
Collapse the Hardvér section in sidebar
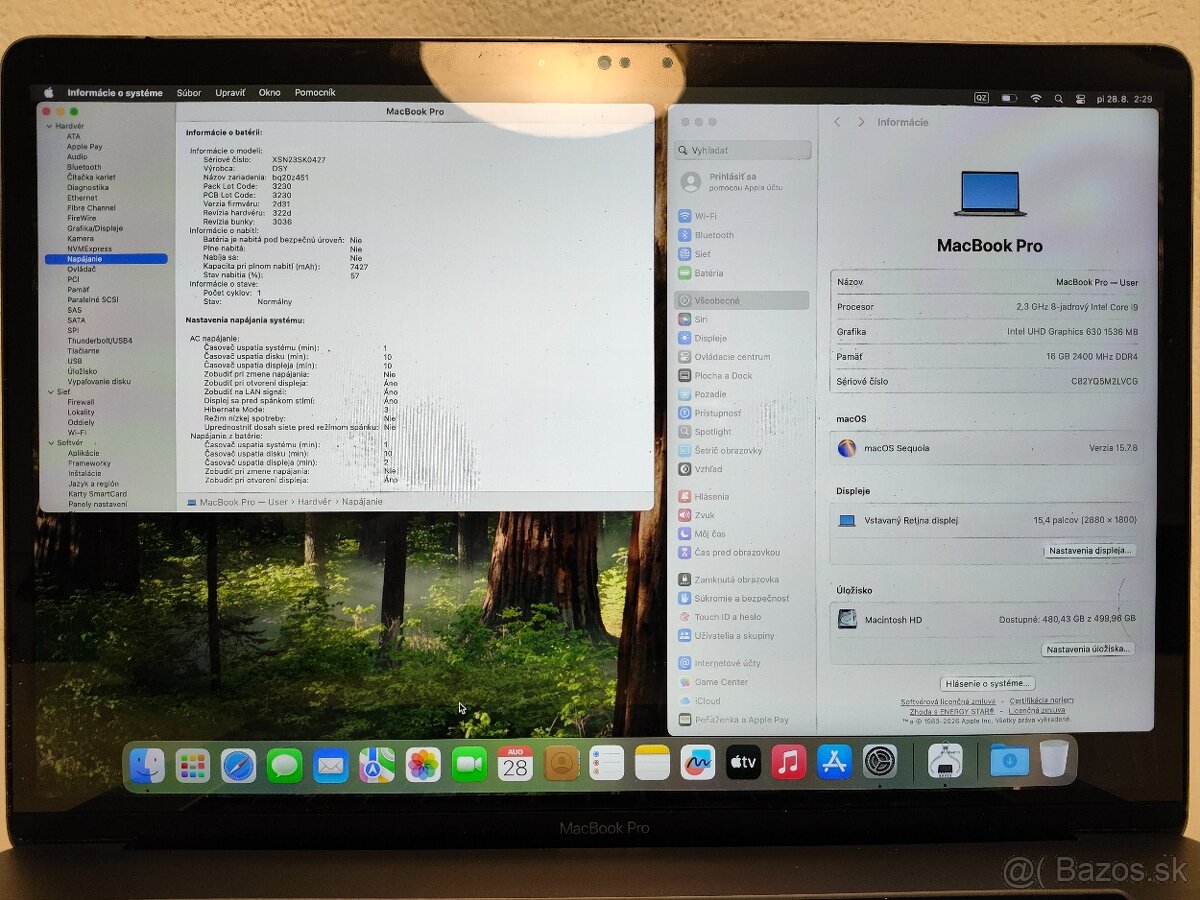pyautogui.click(x=49, y=127)
